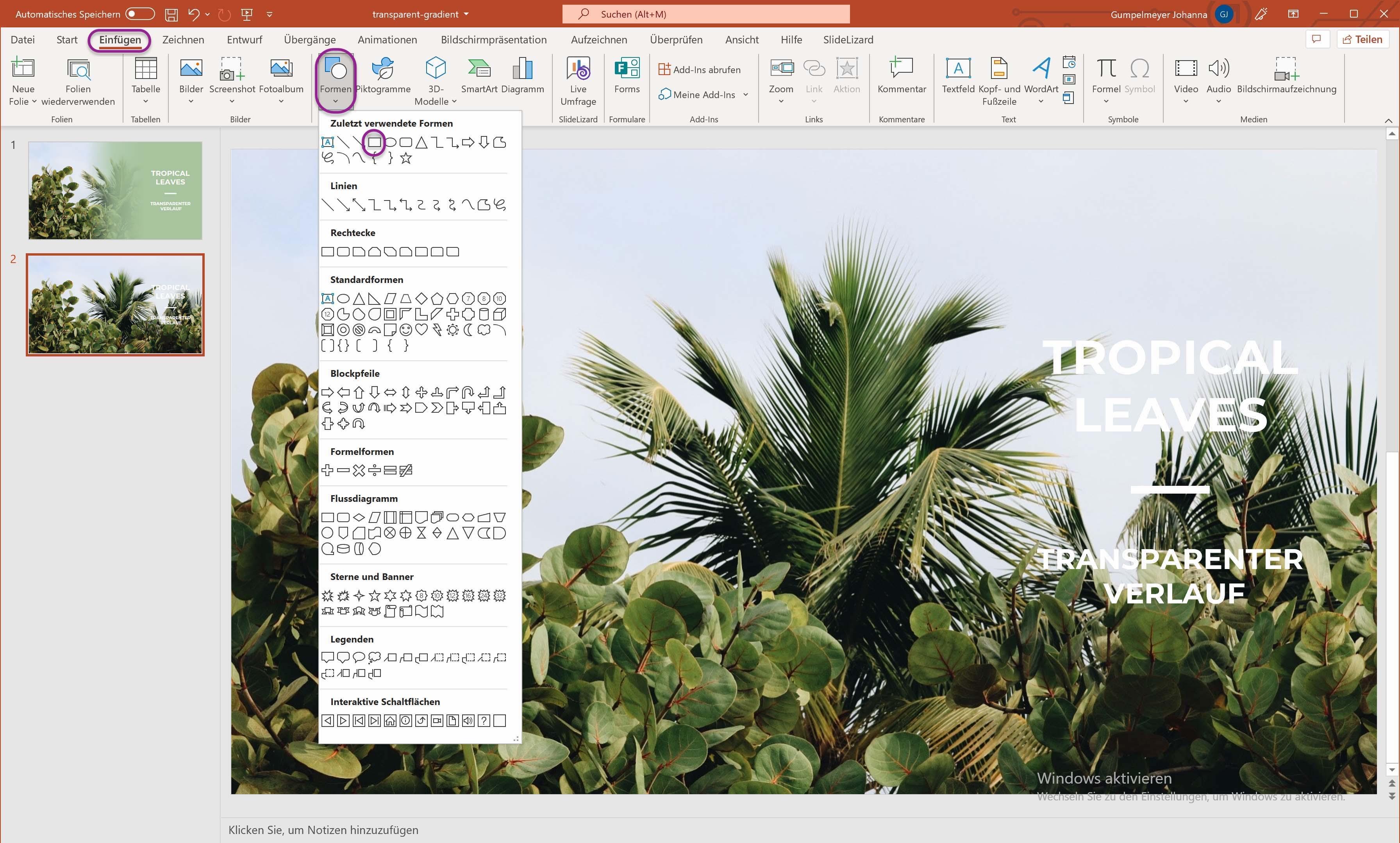Click the Teilen button
This screenshot has height=843, width=1400.
tap(1362, 39)
